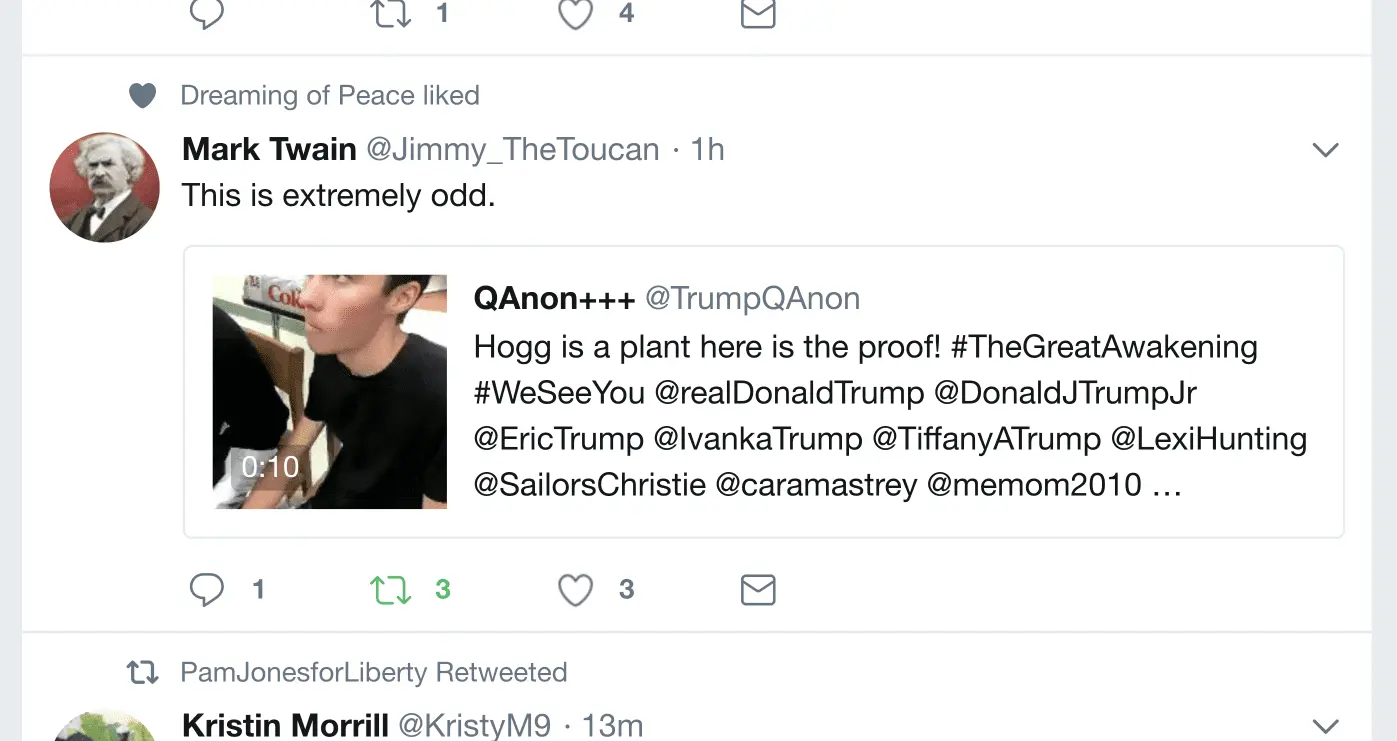Click envelope icon on the top tweet

click(758, 14)
